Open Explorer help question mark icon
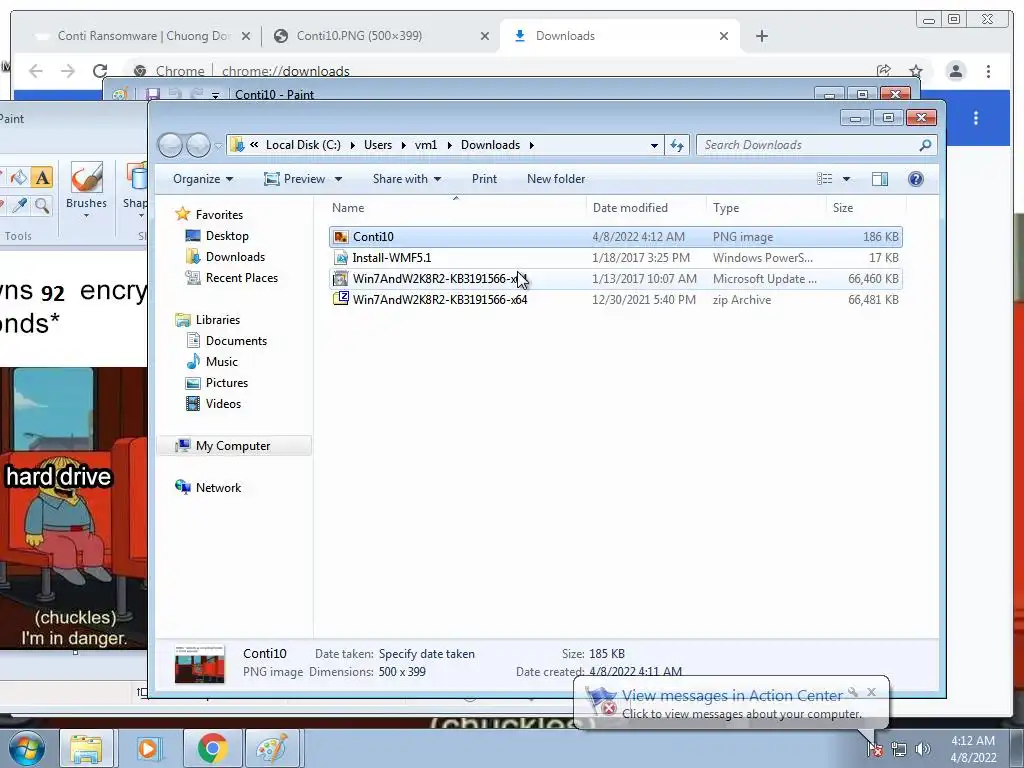 click(x=916, y=179)
